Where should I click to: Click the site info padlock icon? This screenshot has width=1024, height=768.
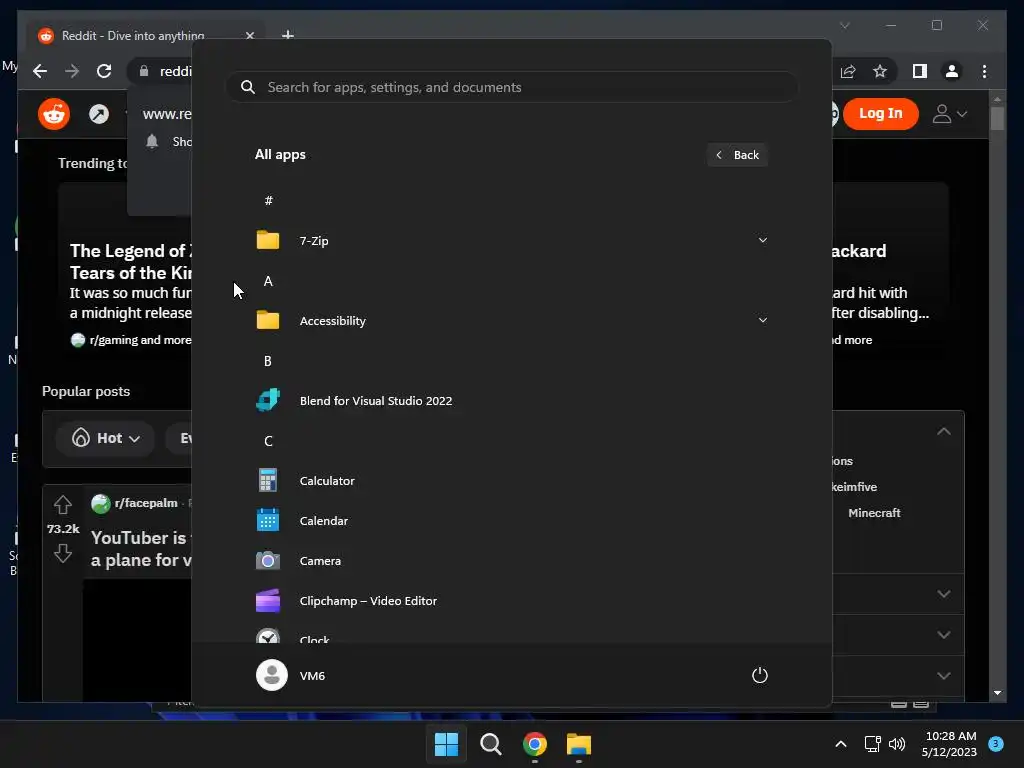pyautogui.click(x=144, y=71)
